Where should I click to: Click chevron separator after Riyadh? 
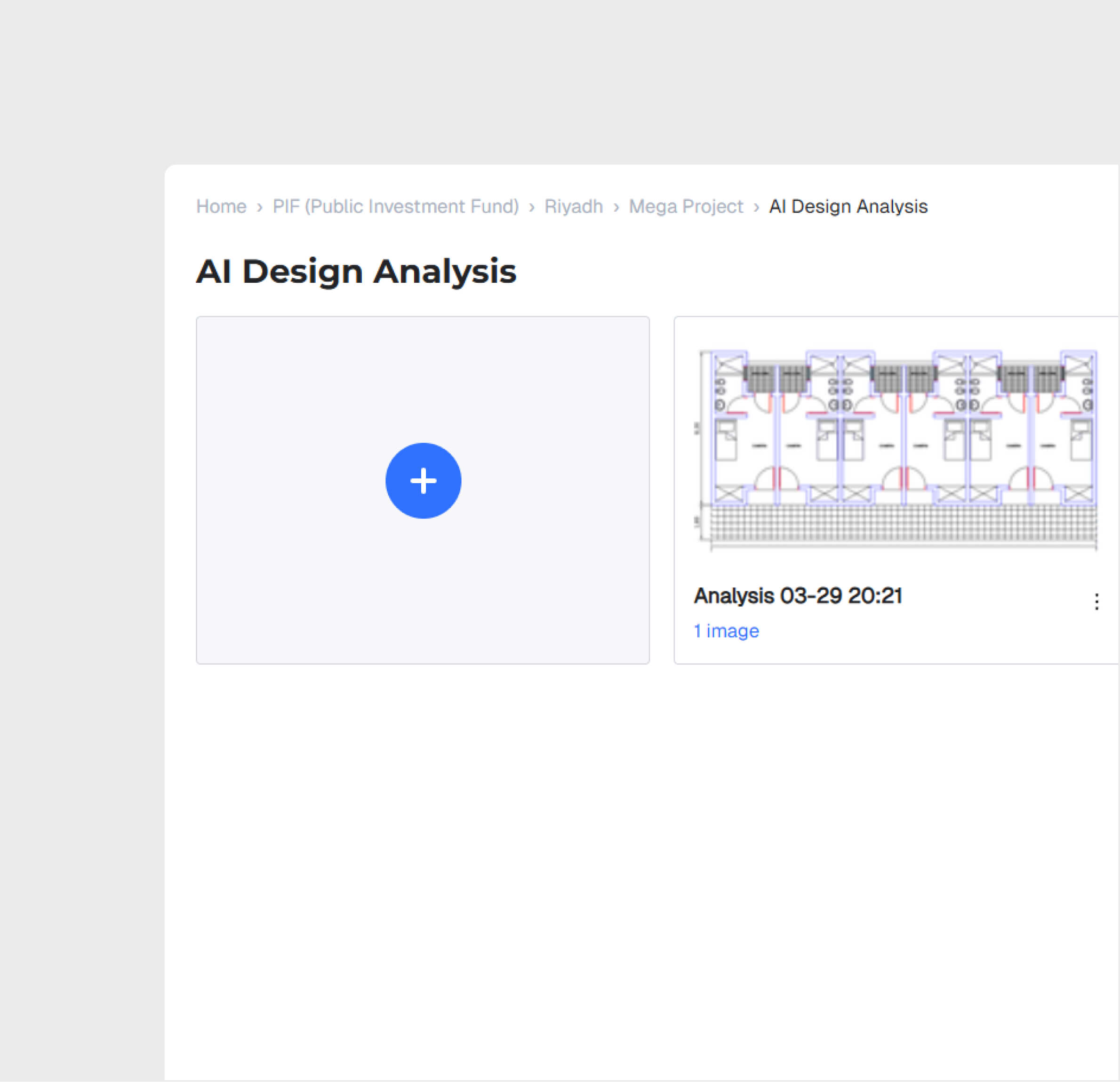(x=616, y=207)
